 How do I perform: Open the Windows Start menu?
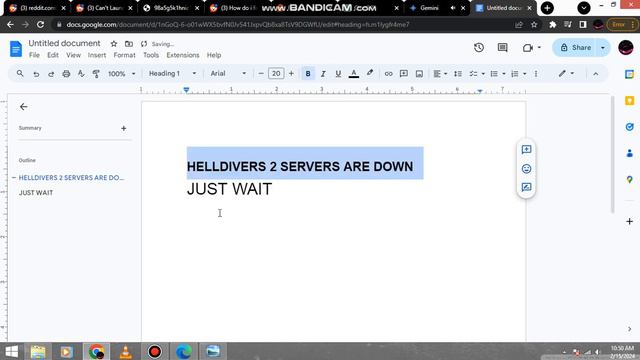tap(11, 351)
